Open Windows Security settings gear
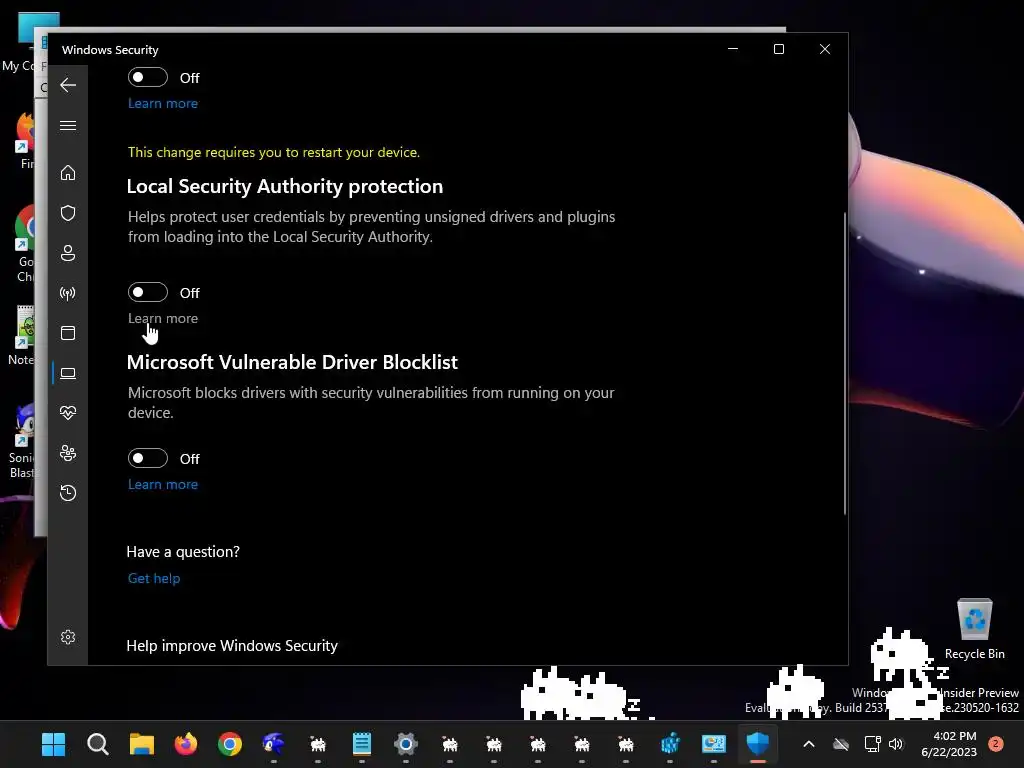Viewport: 1024px width, 768px height. pos(68,637)
